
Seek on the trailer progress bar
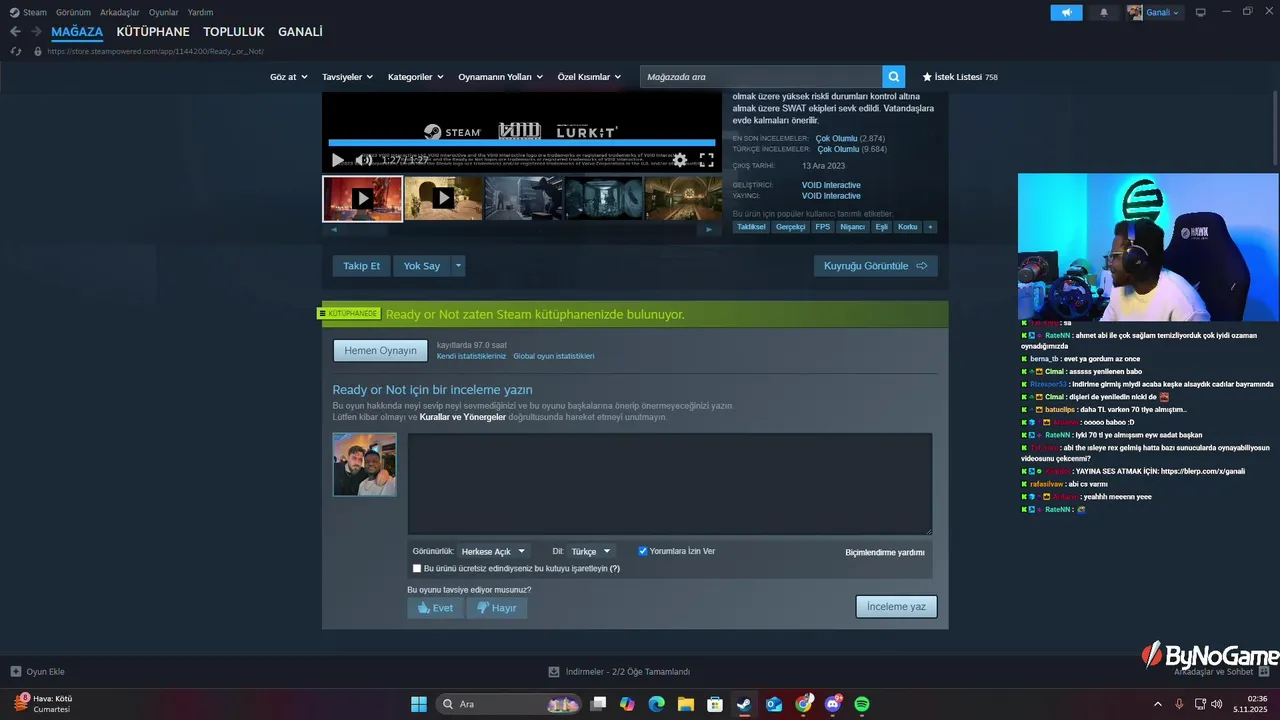521,143
